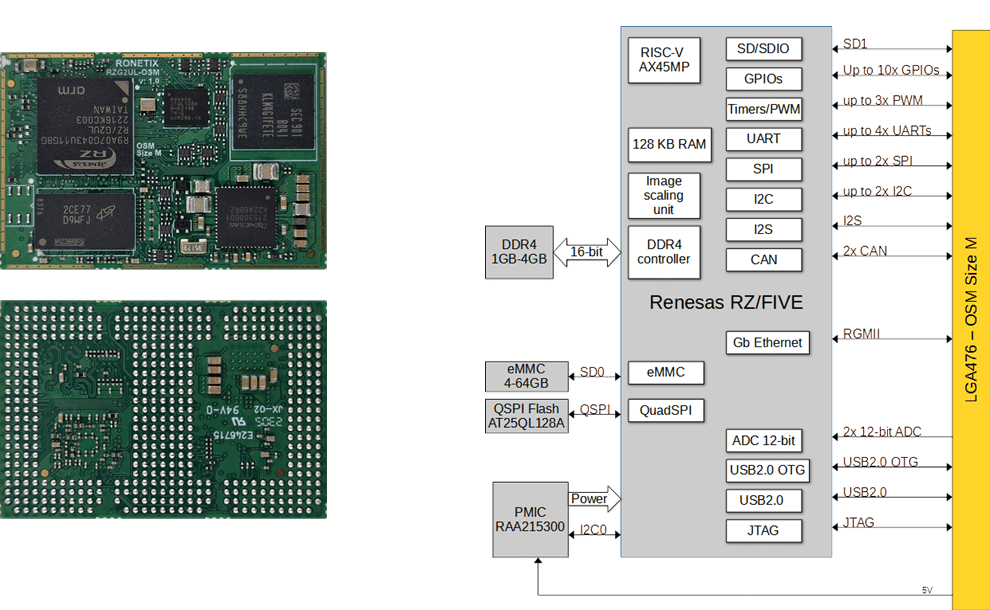Click the top-side board photo with chips
This screenshot has height=610, width=990.
click(x=164, y=161)
